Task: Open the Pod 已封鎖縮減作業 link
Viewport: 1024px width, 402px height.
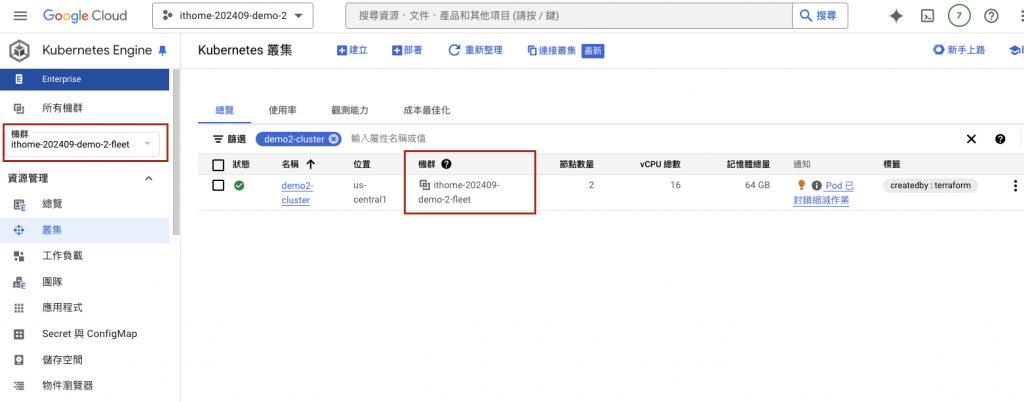Action: pos(824,193)
